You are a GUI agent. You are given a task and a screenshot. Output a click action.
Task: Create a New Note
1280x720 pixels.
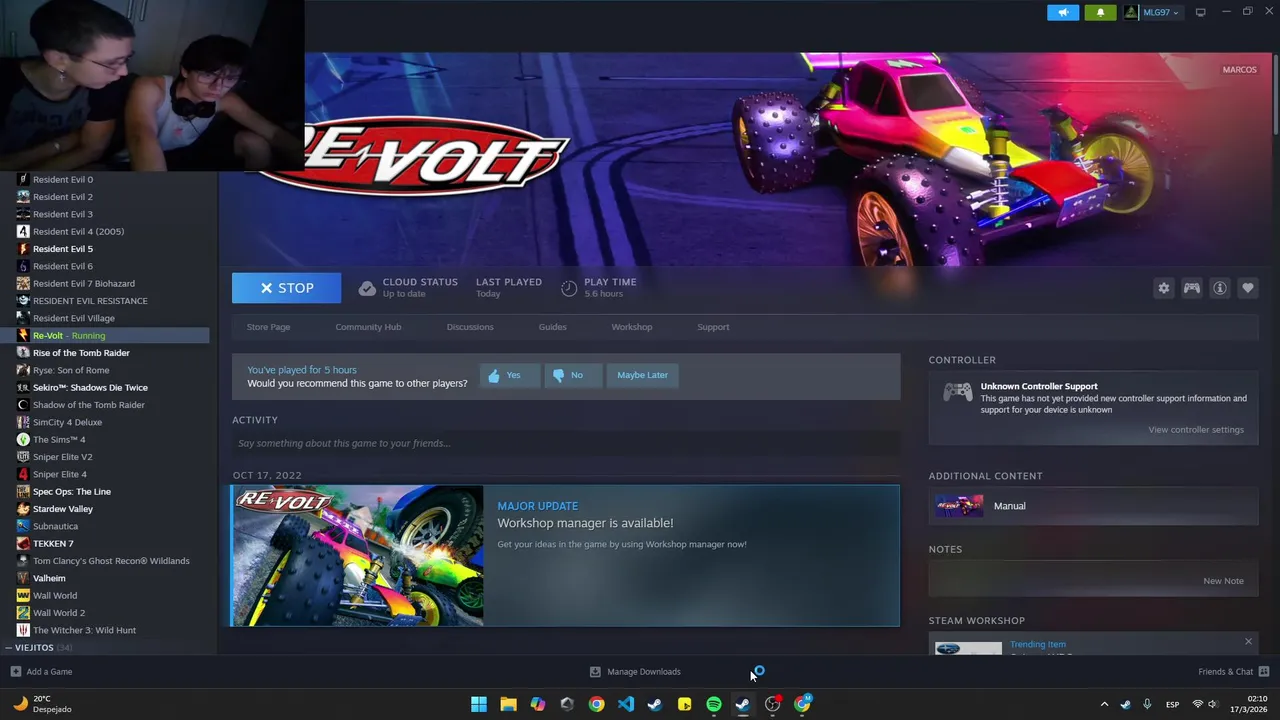(1223, 581)
